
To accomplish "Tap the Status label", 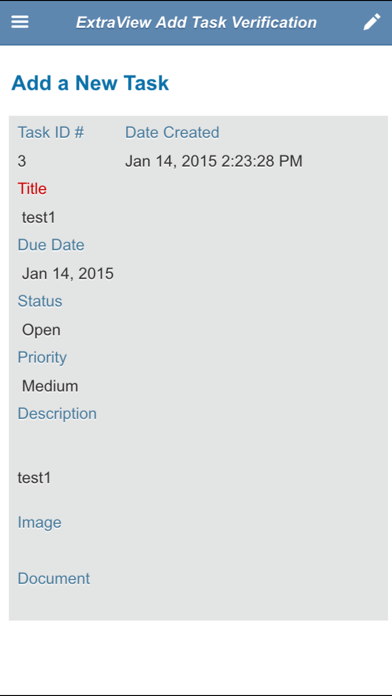I will pos(40,301).
